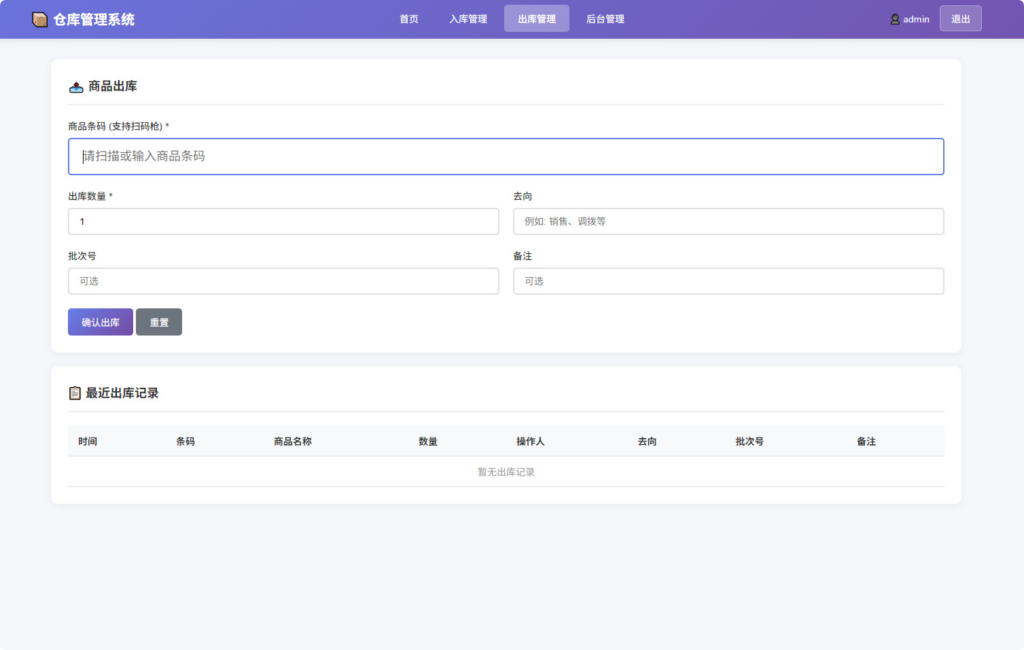This screenshot has width=1024, height=650.
Task: Click the 仓库管理系统 title link
Action: pyautogui.click(x=94, y=20)
